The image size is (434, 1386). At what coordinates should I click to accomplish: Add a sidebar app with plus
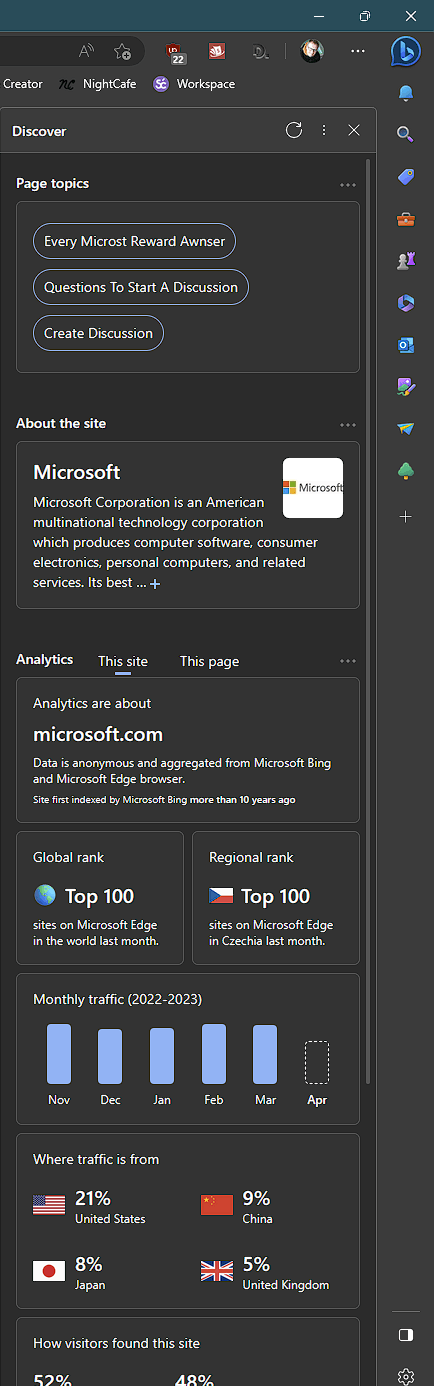(405, 516)
